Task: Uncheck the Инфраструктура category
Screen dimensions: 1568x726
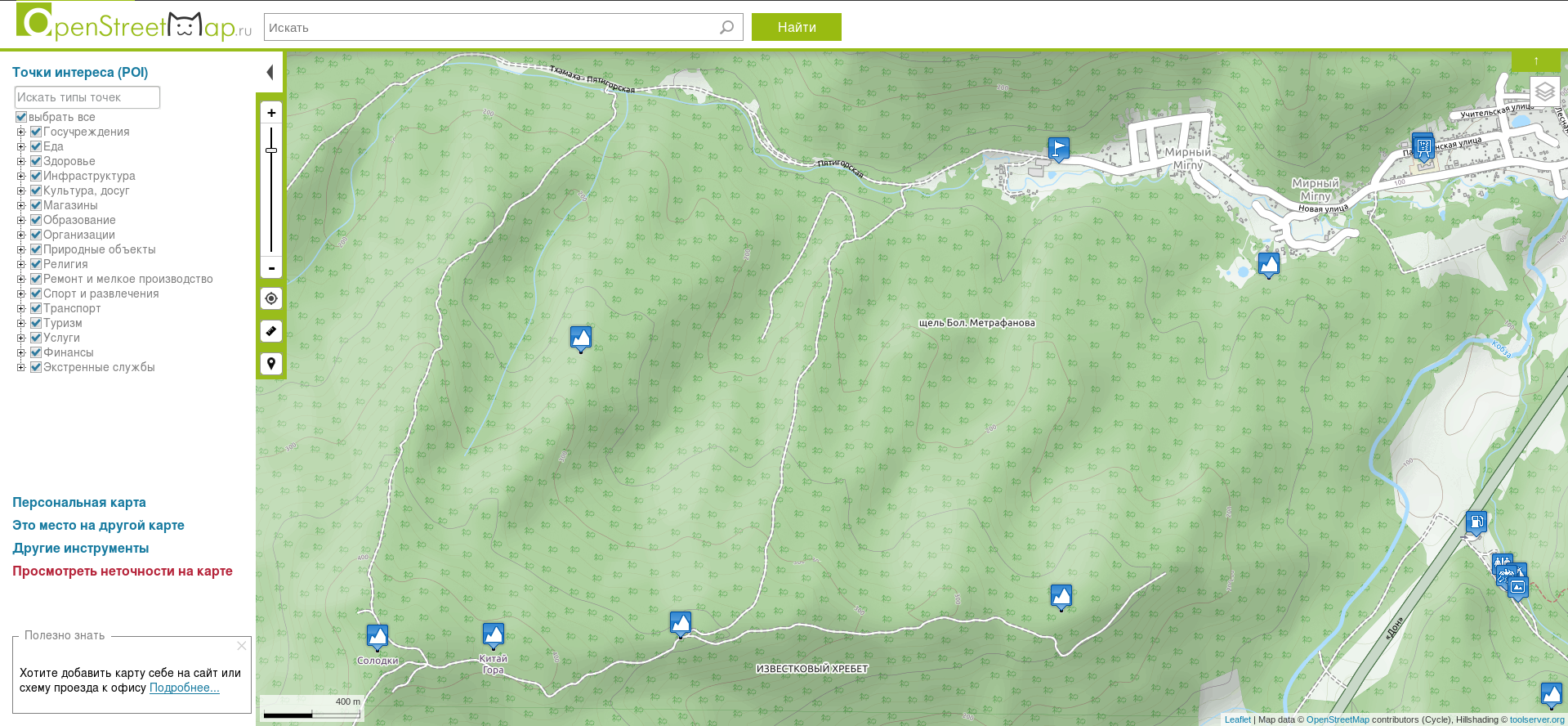Action: click(x=36, y=176)
